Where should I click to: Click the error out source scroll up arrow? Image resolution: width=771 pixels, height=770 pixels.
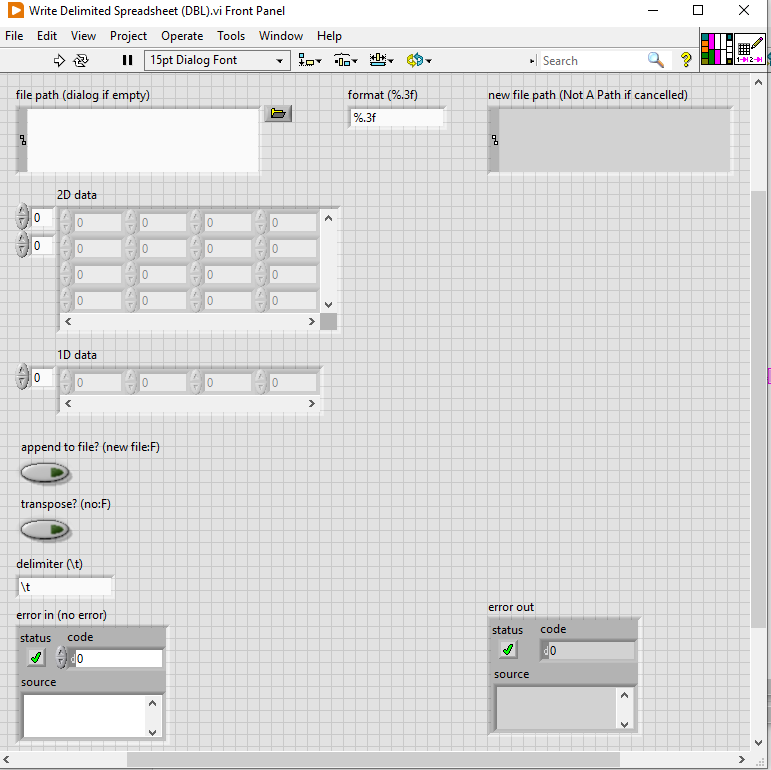click(624, 695)
